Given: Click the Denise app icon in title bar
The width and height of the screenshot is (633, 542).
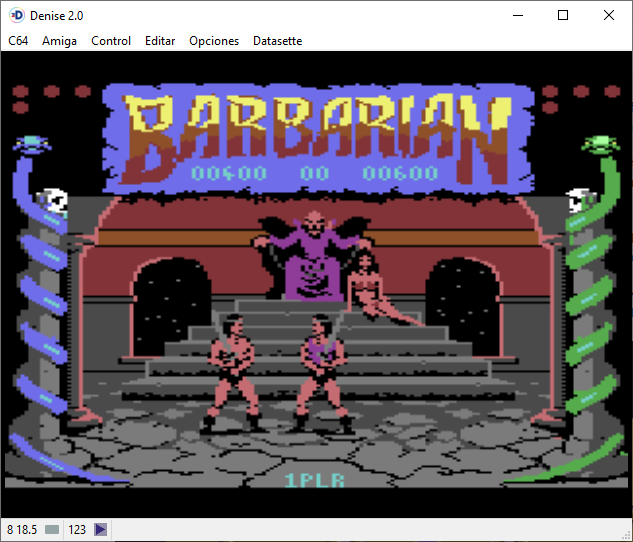Looking at the screenshot, I should (x=17, y=15).
